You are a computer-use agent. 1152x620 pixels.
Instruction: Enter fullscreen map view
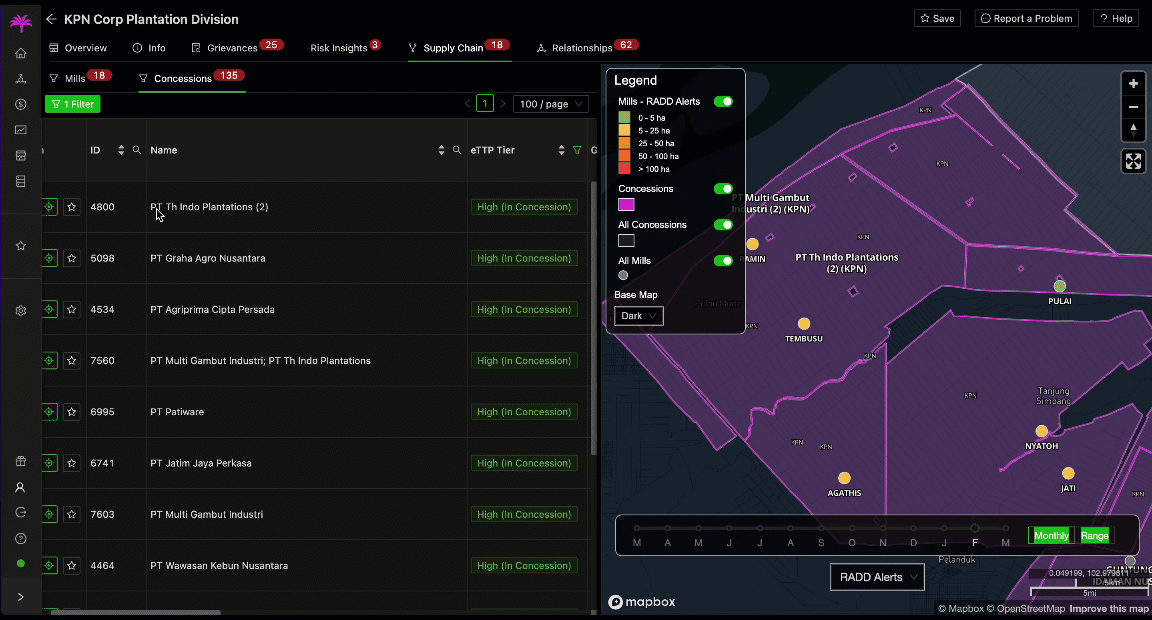click(1133, 161)
